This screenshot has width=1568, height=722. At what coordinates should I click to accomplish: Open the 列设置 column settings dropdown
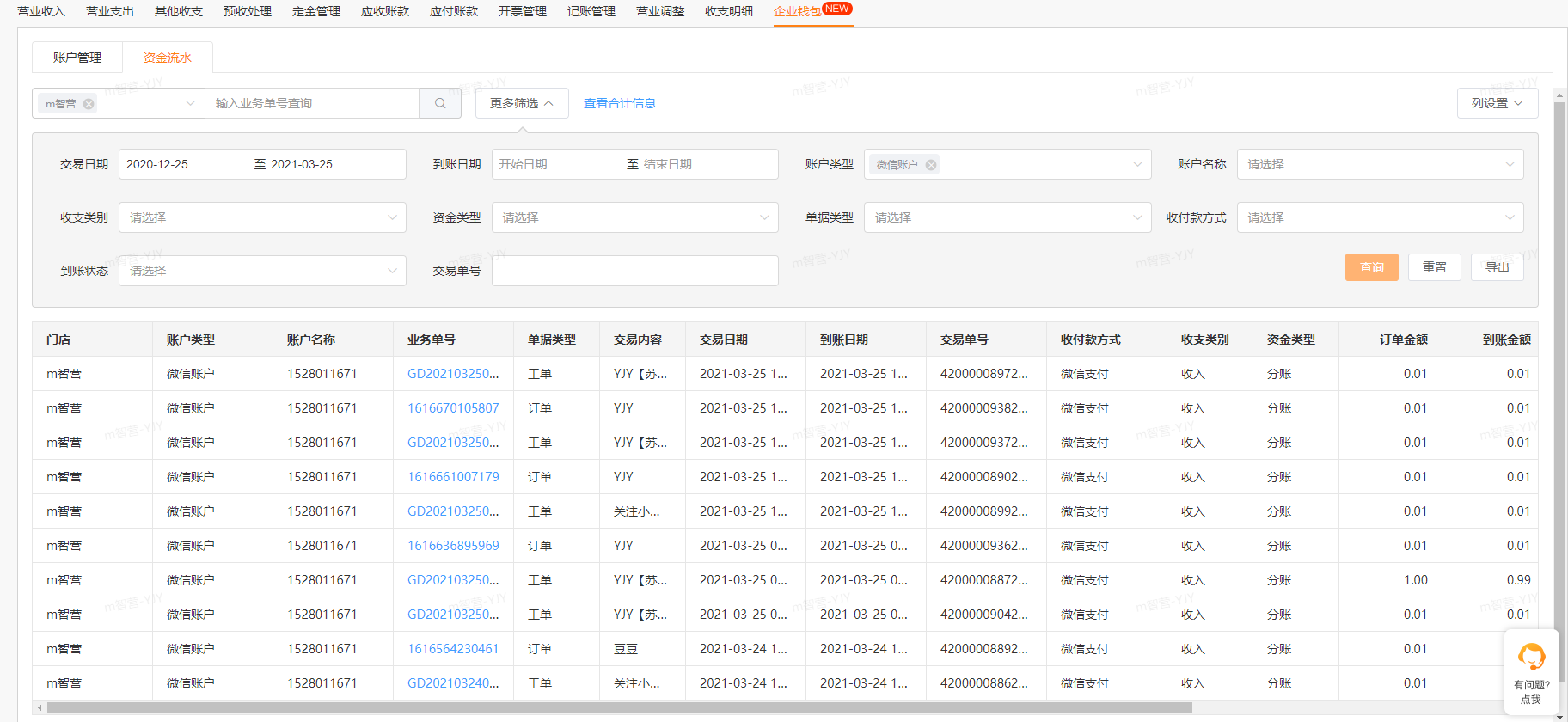tap(1497, 103)
